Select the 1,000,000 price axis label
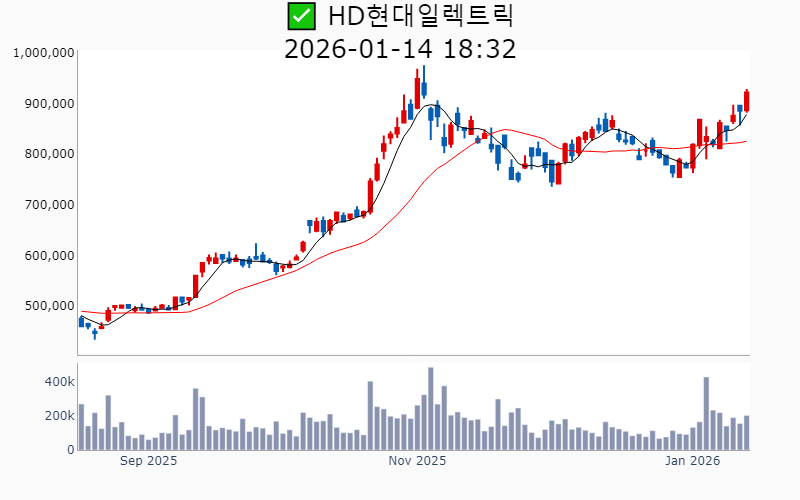The height and width of the screenshot is (500, 800). (x=42, y=53)
